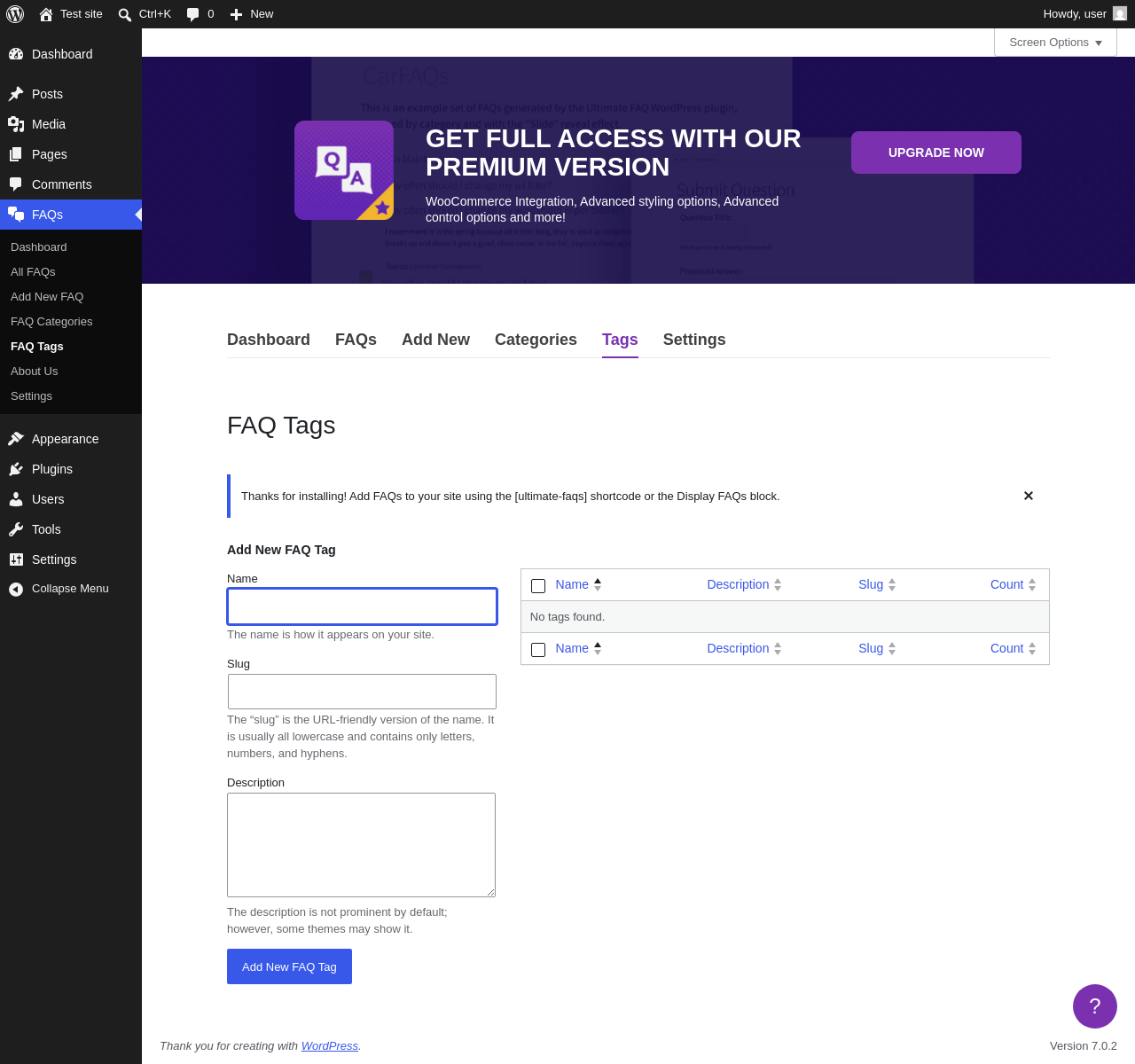Switch to the Add New plugin tab

point(435,340)
